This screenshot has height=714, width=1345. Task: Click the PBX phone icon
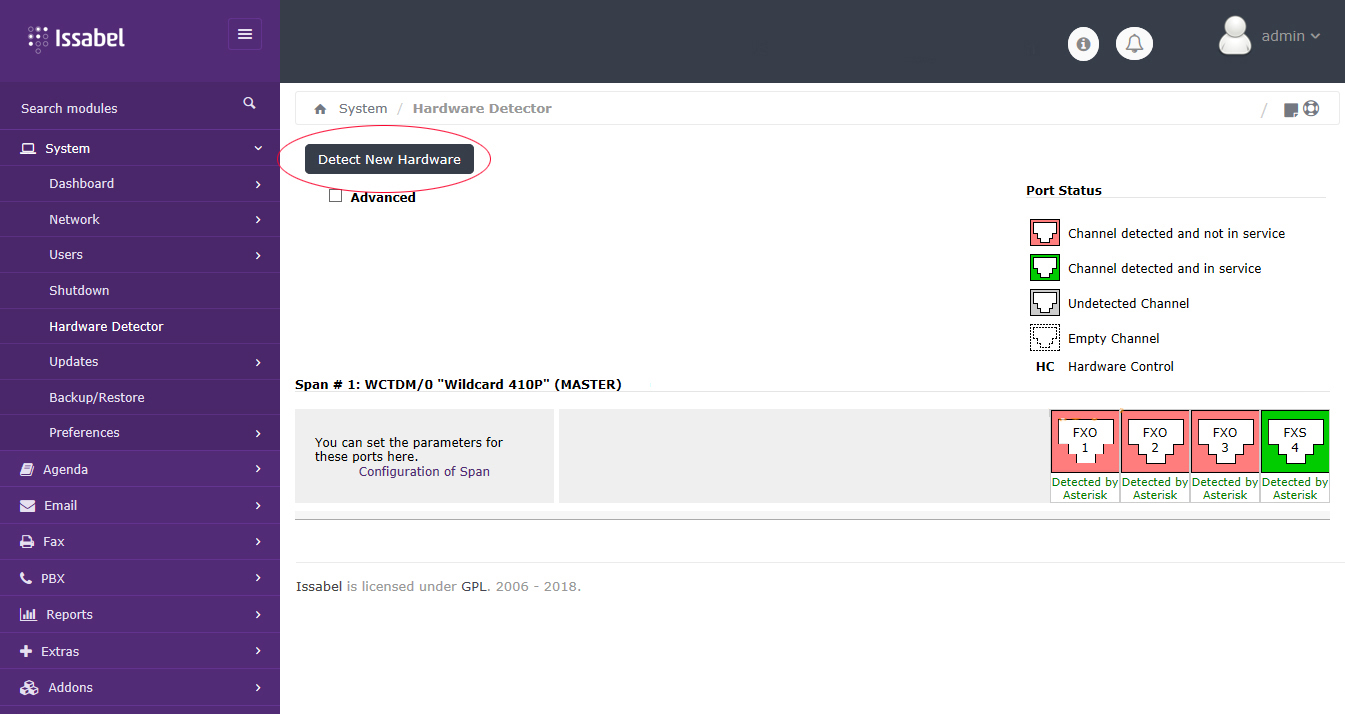26,578
